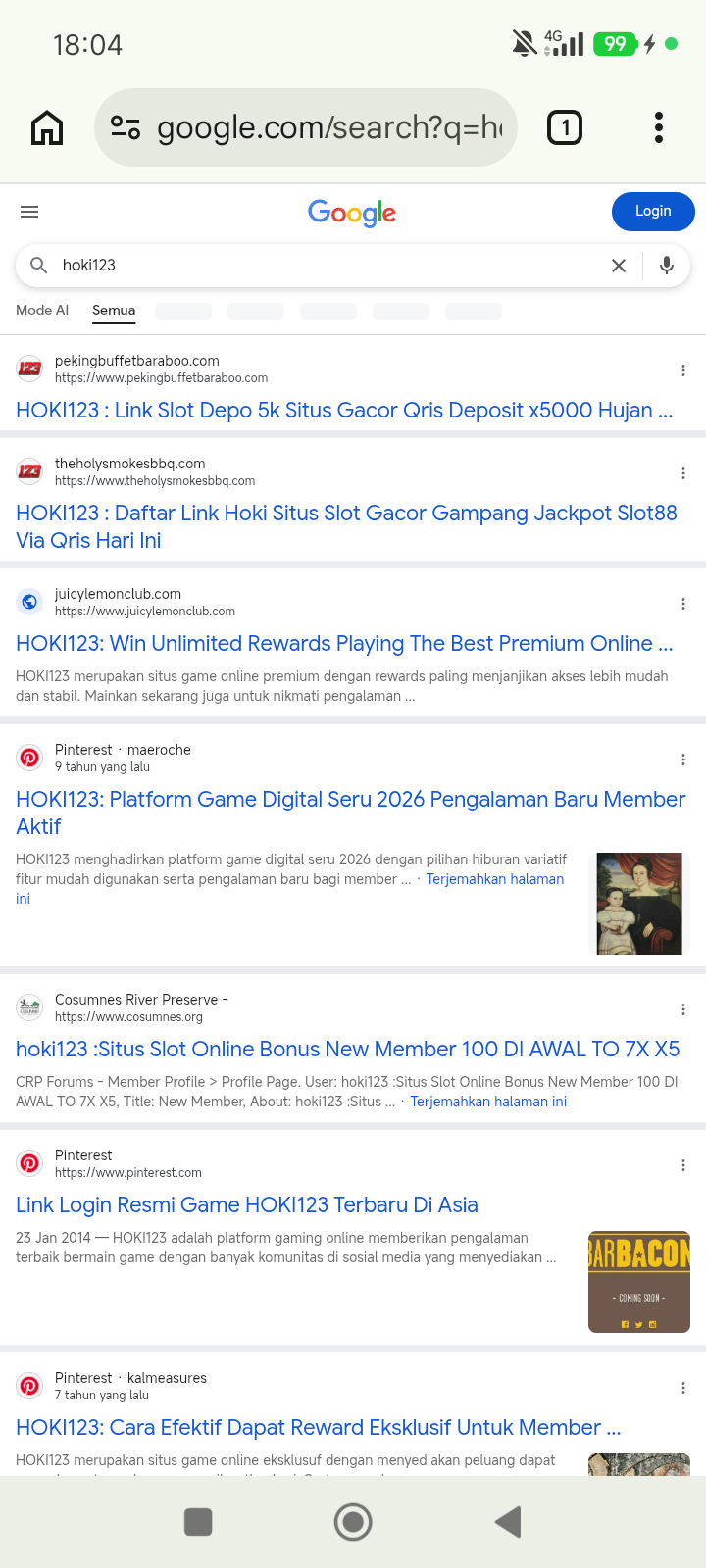This screenshot has height=1568, width=706.
Task: Click the Cosumnes River Preserve favicon
Action: point(29,1007)
